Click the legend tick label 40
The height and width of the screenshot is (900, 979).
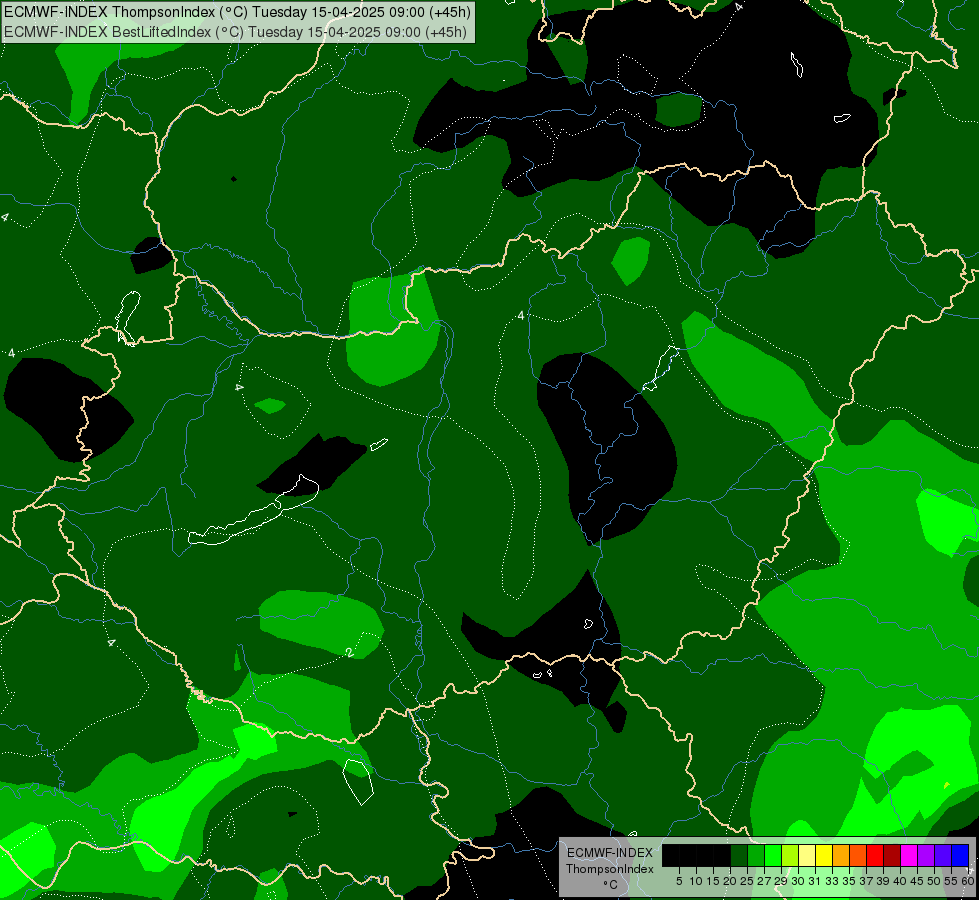(x=900, y=881)
